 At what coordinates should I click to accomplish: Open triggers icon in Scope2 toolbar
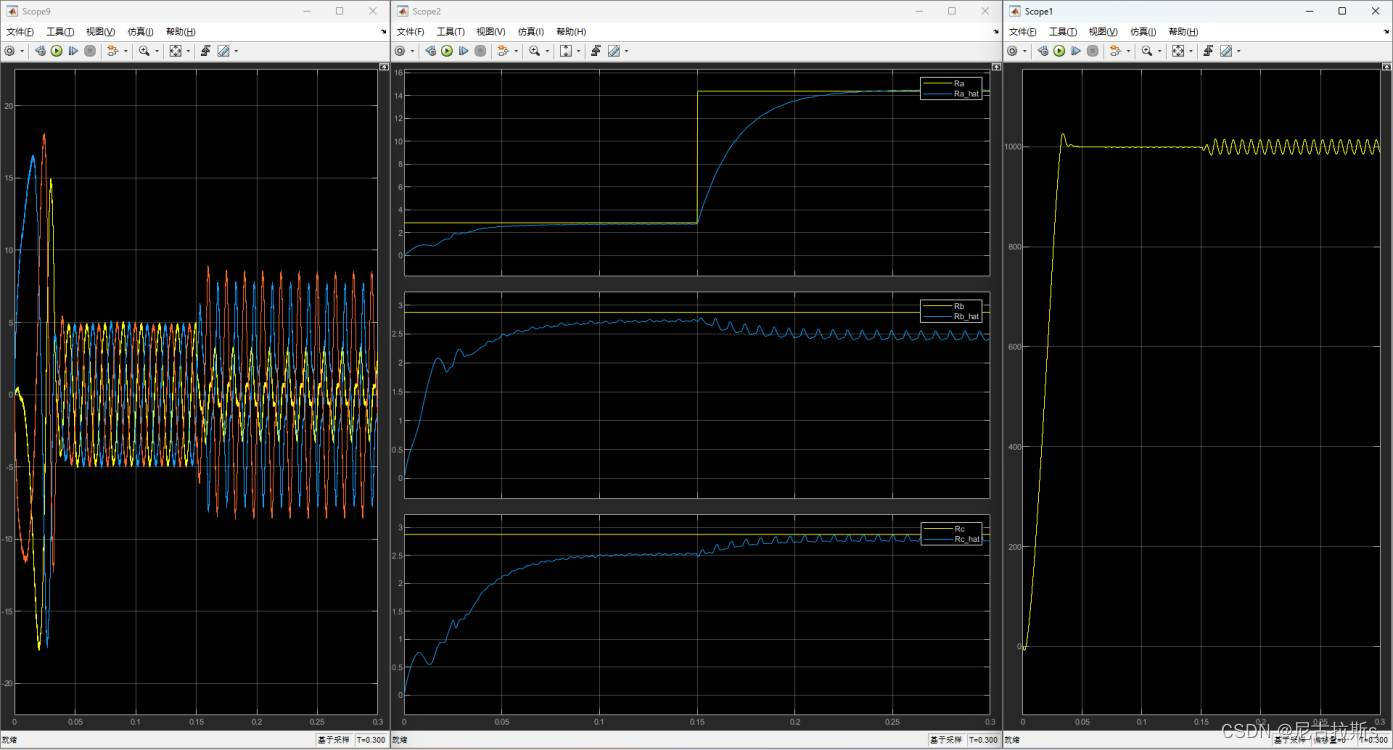595,51
